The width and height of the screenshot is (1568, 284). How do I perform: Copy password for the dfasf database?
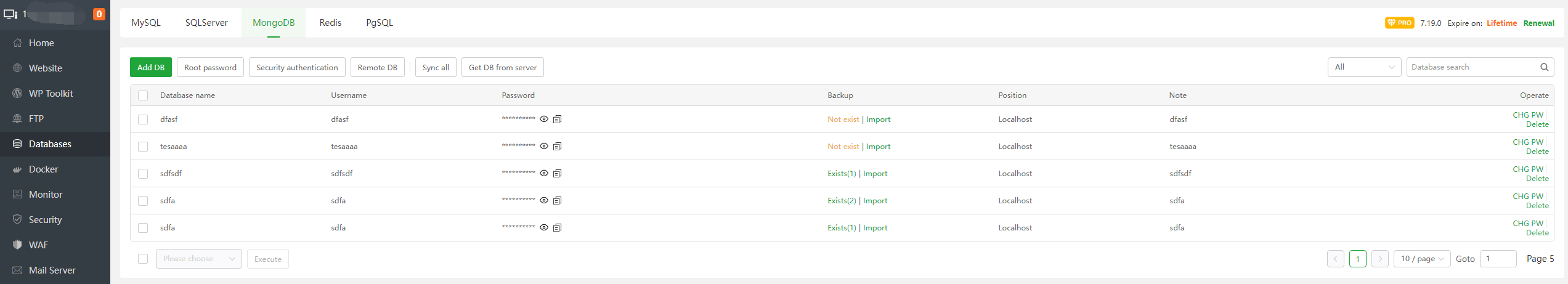tap(557, 120)
